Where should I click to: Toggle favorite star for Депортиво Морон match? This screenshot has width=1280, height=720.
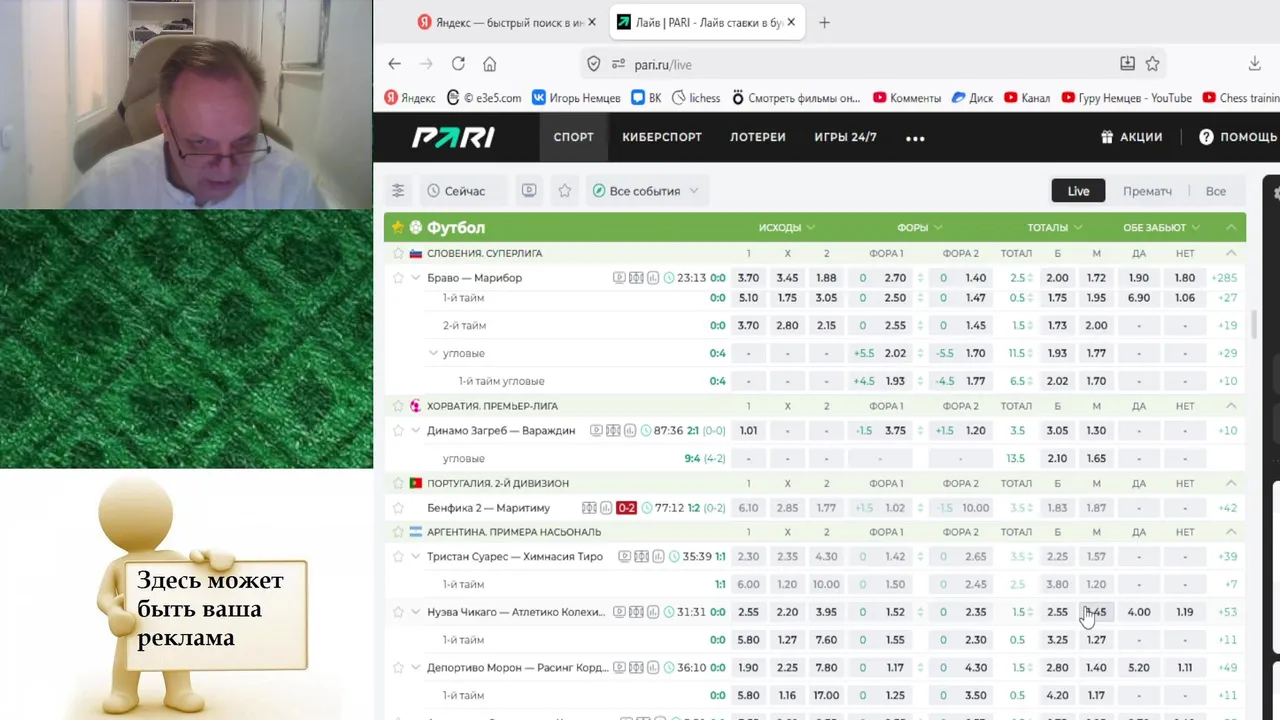(x=398, y=668)
